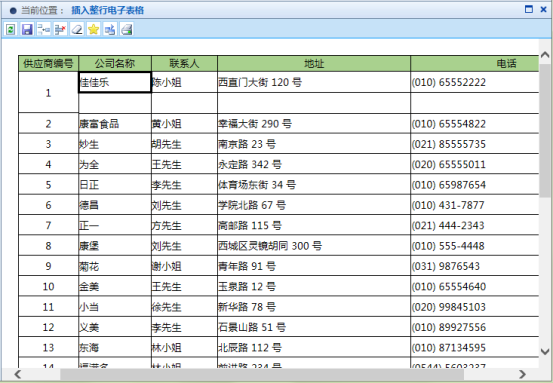Select the cell 正一
553x383 pixels.
click(115, 225)
